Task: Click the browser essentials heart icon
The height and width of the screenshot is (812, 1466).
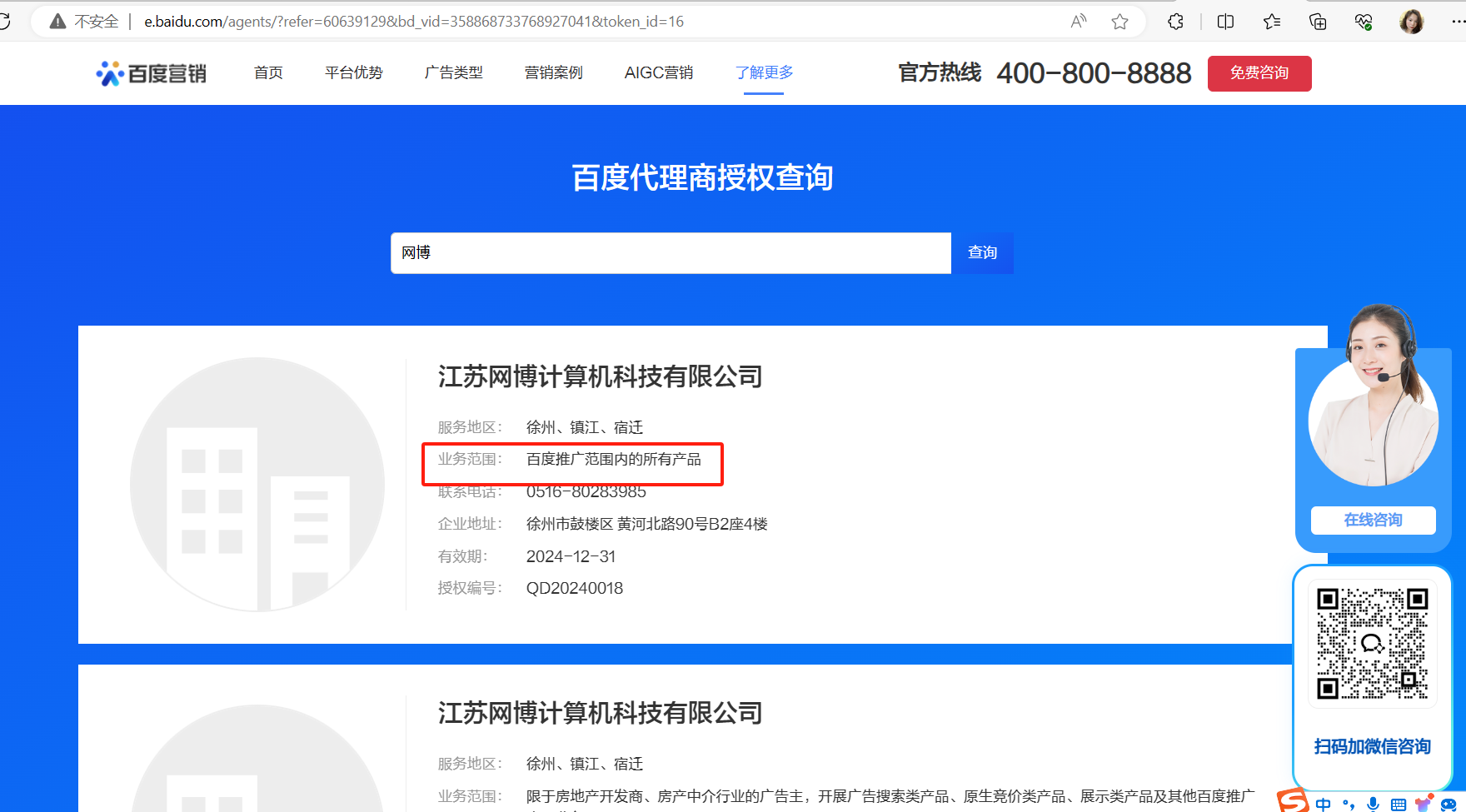Action: tap(1364, 22)
